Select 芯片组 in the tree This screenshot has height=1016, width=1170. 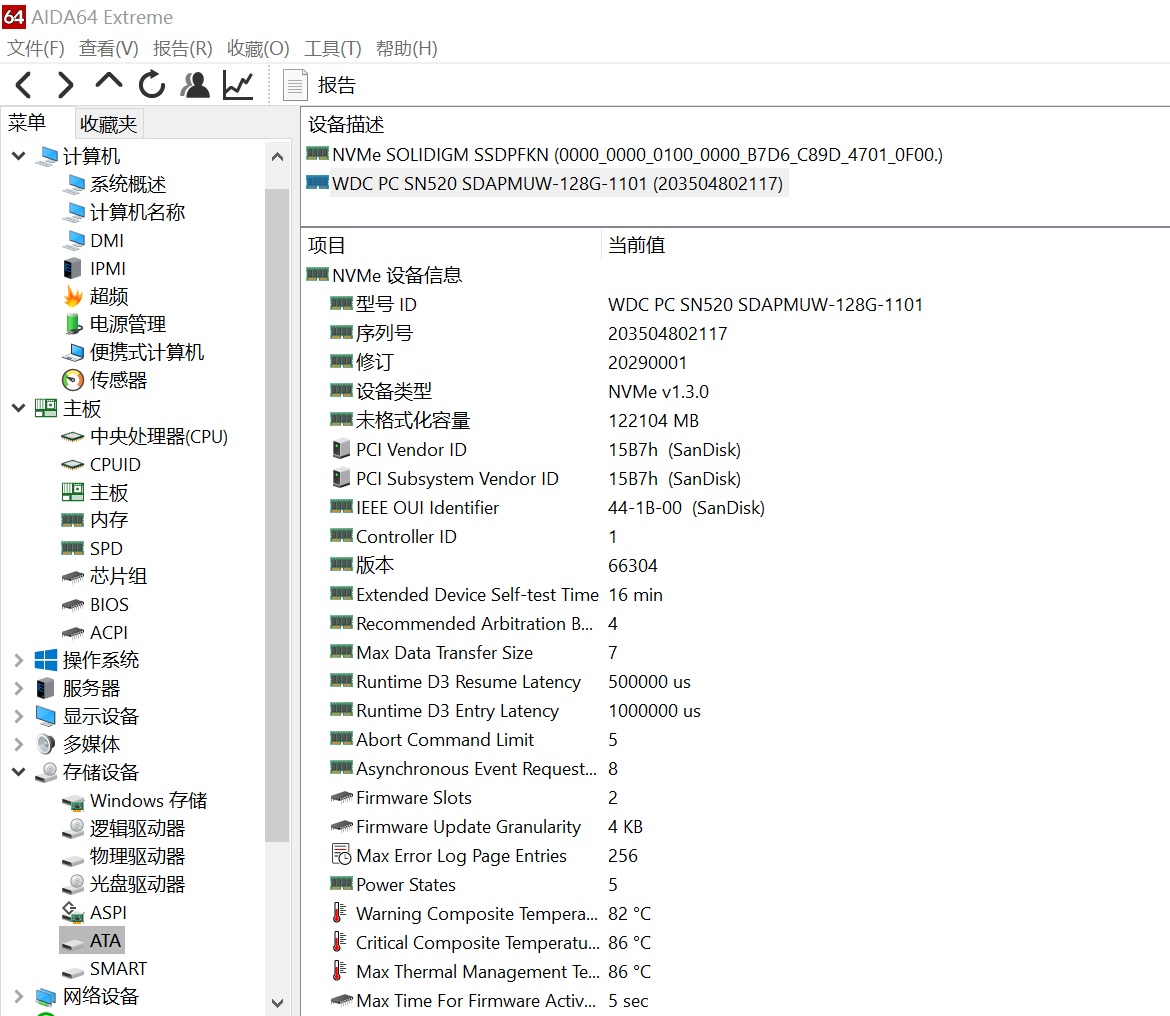[119, 576]
